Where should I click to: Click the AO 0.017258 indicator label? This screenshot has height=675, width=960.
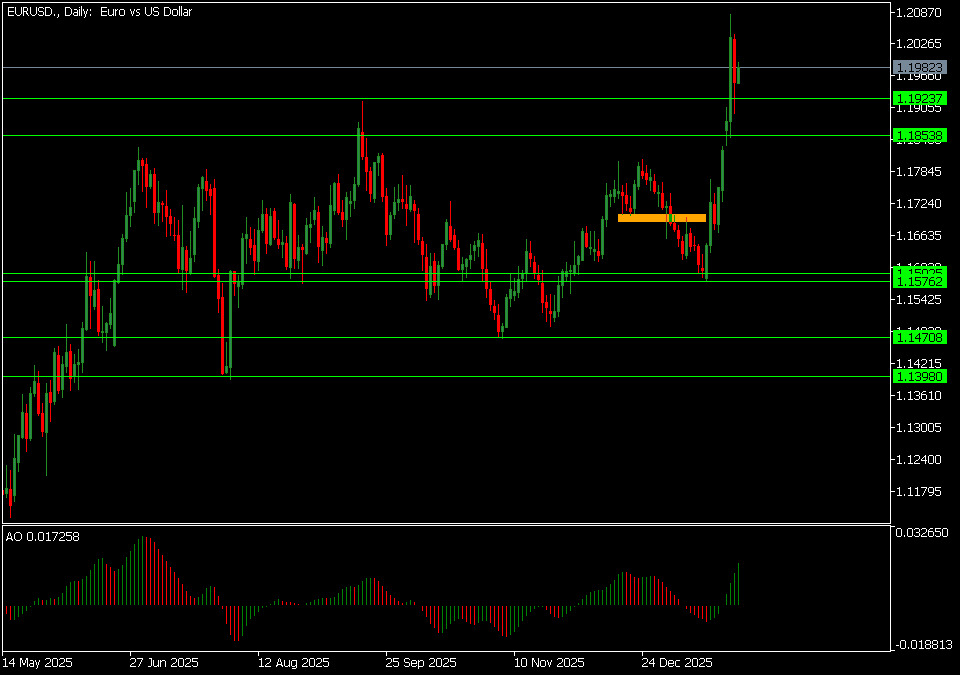[42, 537]
